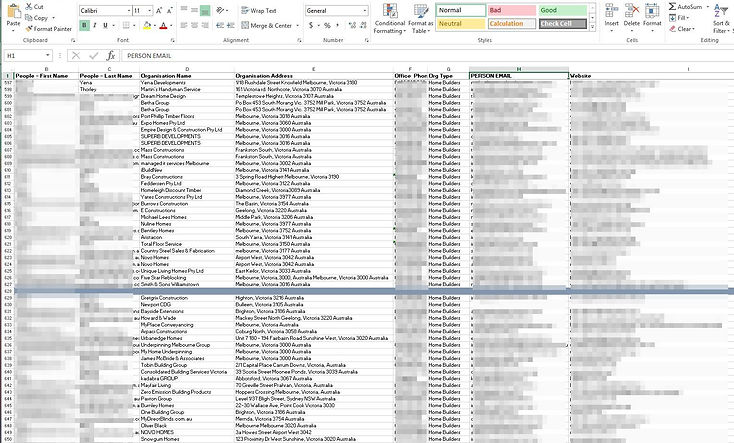Expand the cell Styles gallery More arrow

593,27
